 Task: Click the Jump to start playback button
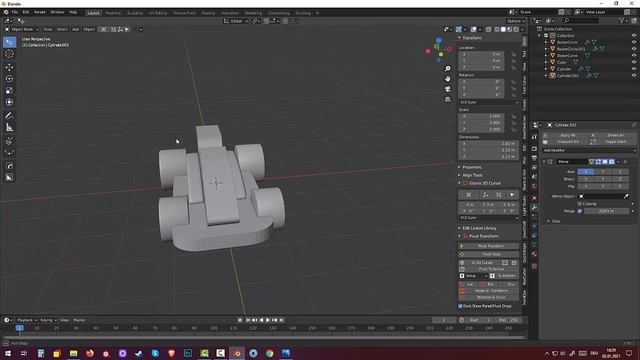click(x=248, y=320)
